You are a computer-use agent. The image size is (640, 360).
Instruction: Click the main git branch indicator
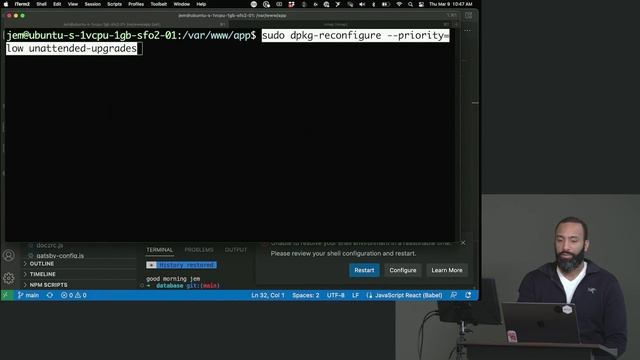click(28, 295)
